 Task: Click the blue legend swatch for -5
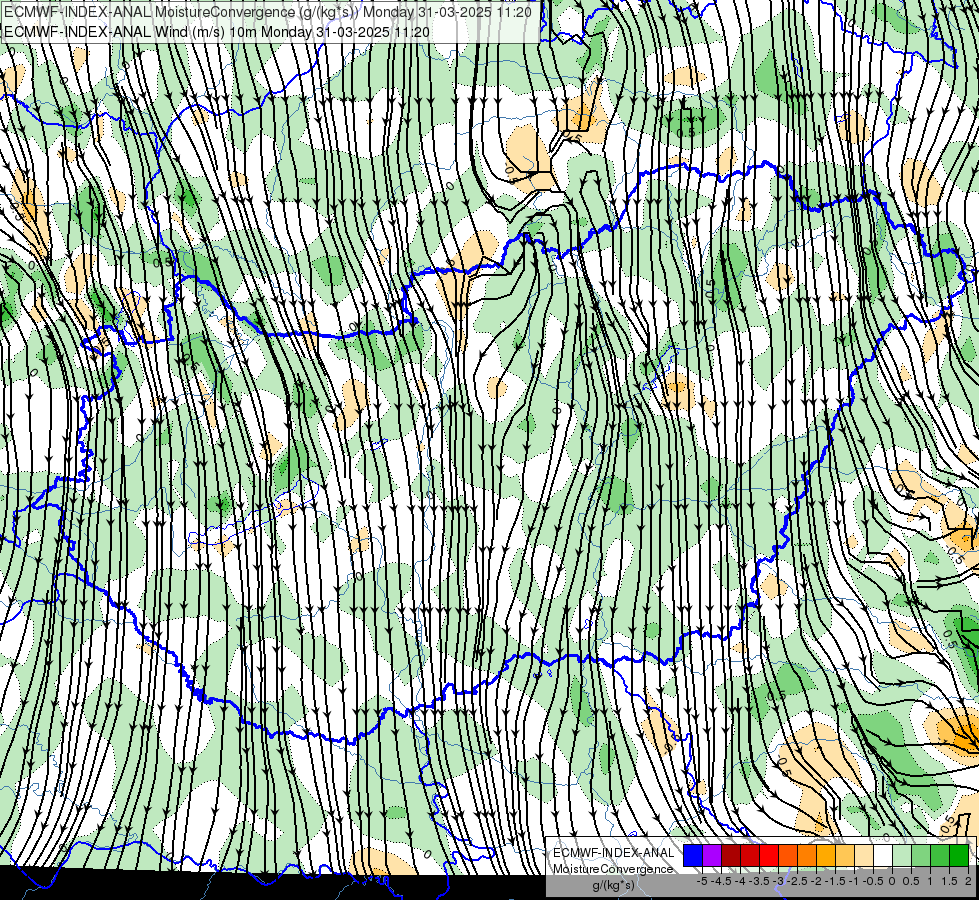click(693, 856)
